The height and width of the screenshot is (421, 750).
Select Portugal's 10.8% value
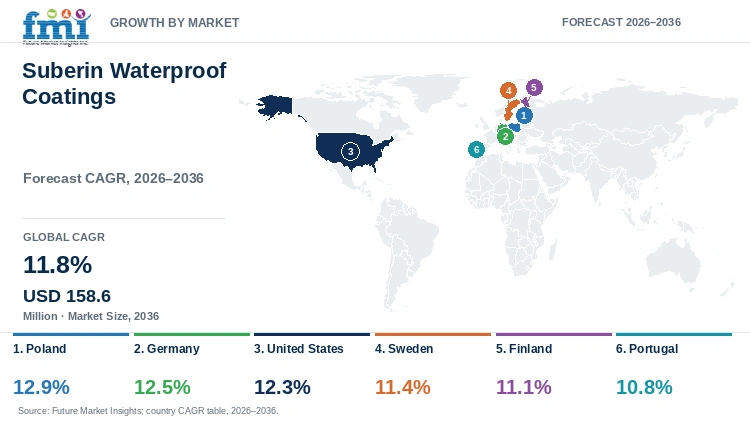coord(644,387)
